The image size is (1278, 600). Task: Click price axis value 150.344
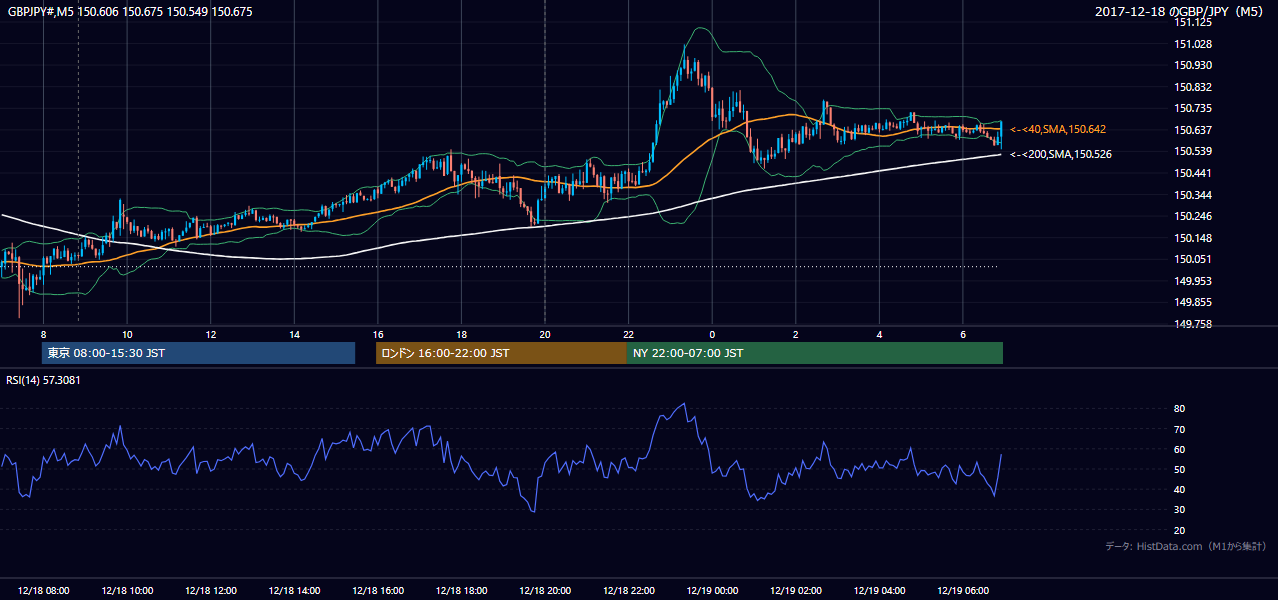pos(1193,195)
